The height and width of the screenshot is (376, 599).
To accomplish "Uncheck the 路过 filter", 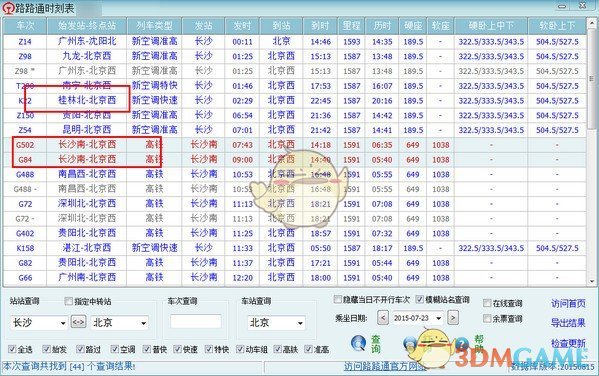I will coord(80,349).
